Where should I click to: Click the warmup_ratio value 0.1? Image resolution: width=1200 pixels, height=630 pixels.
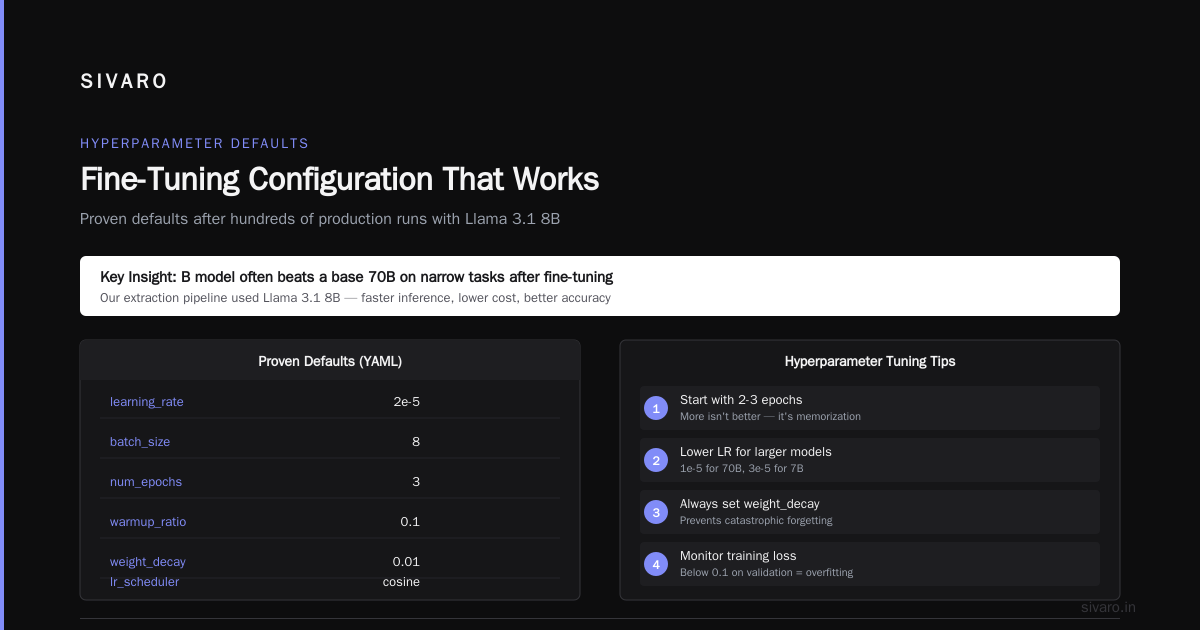[410, 522]
